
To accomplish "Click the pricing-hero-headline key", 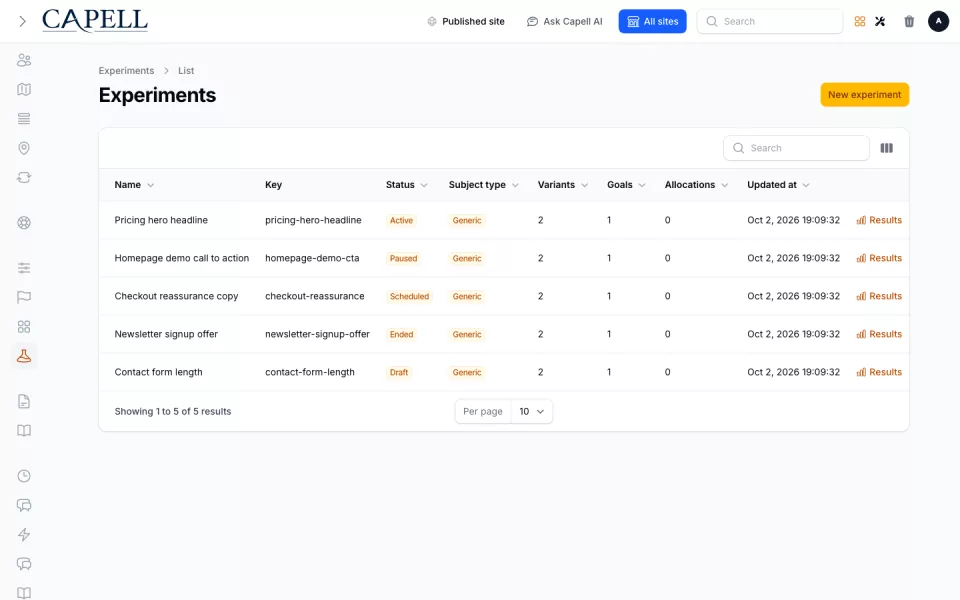I will [313, 220].
